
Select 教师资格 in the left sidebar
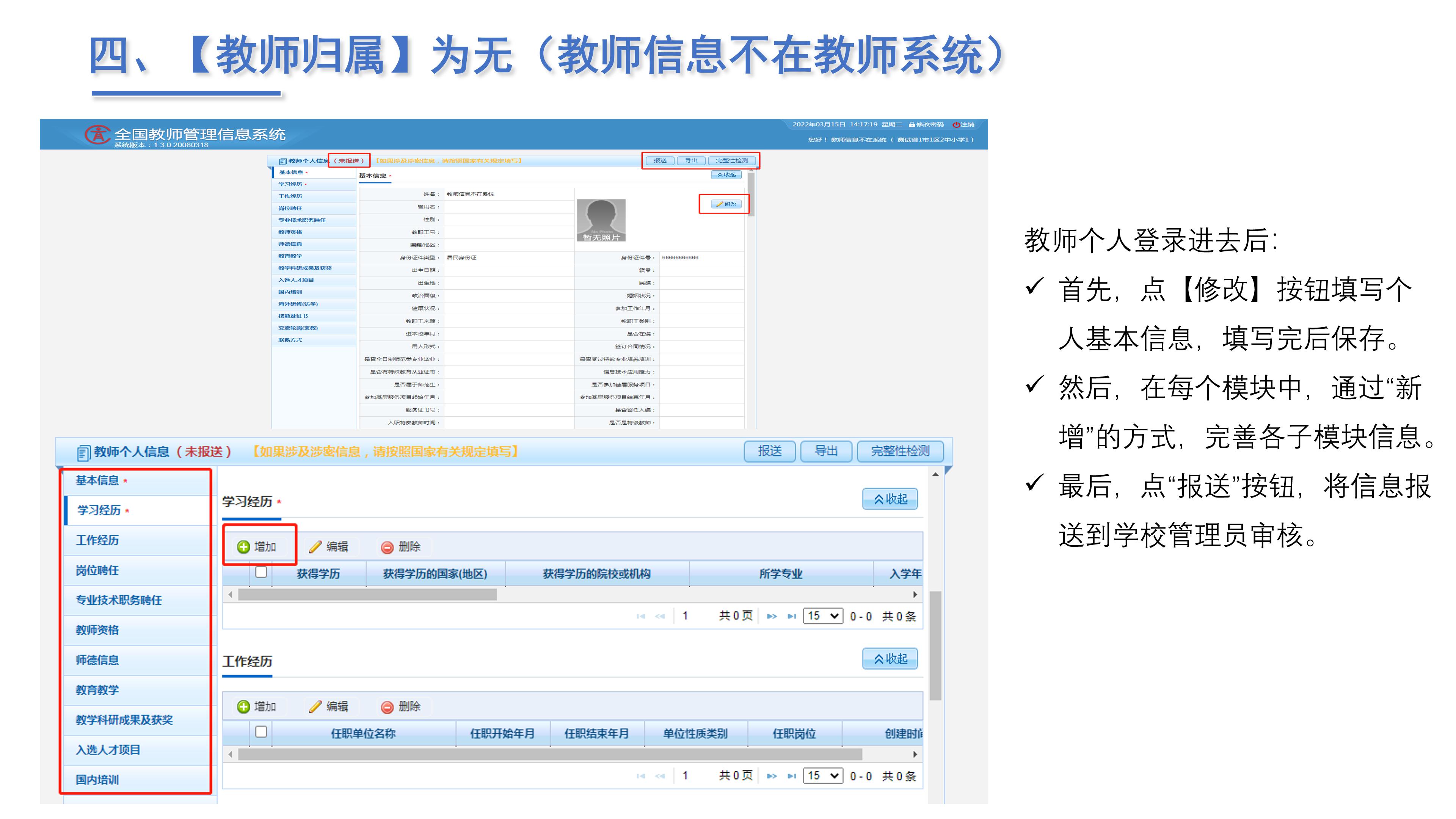(97, 630)
